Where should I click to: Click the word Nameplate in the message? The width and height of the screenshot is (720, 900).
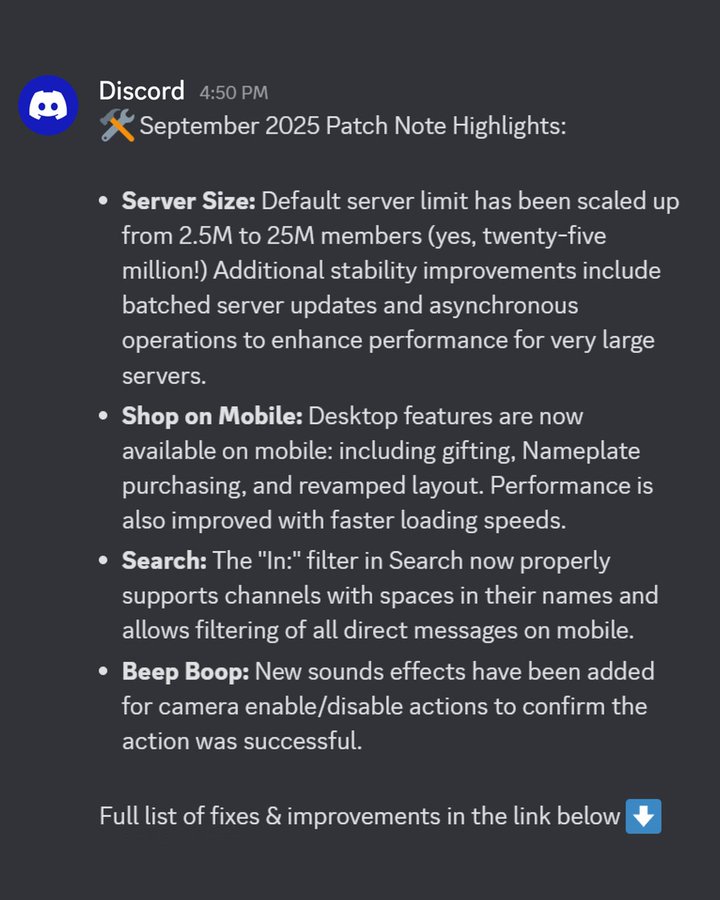(x=579, y=452)
